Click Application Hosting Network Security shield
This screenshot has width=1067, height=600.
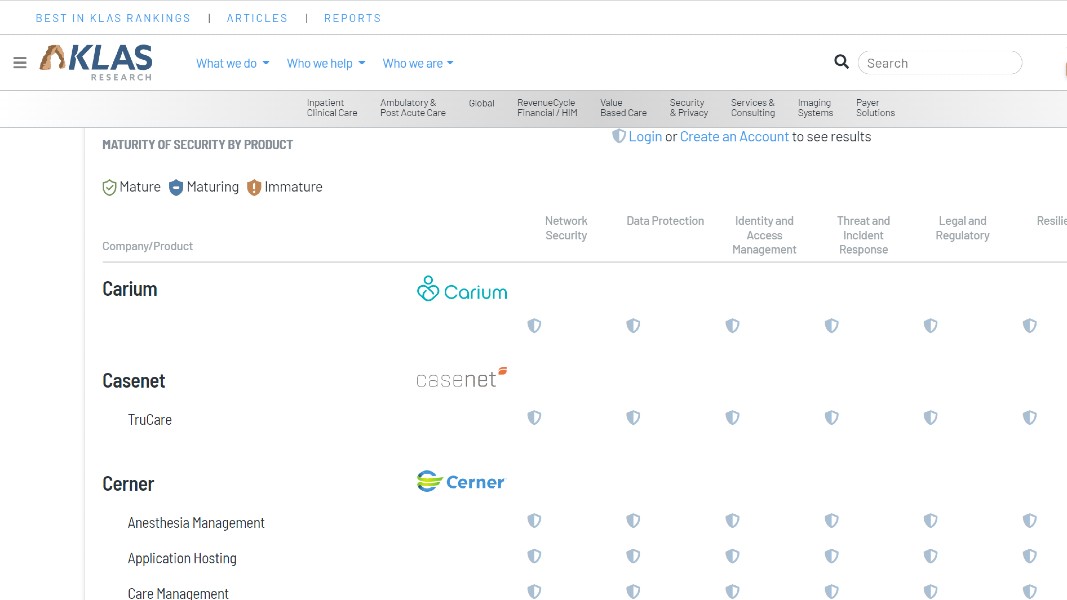534,556
